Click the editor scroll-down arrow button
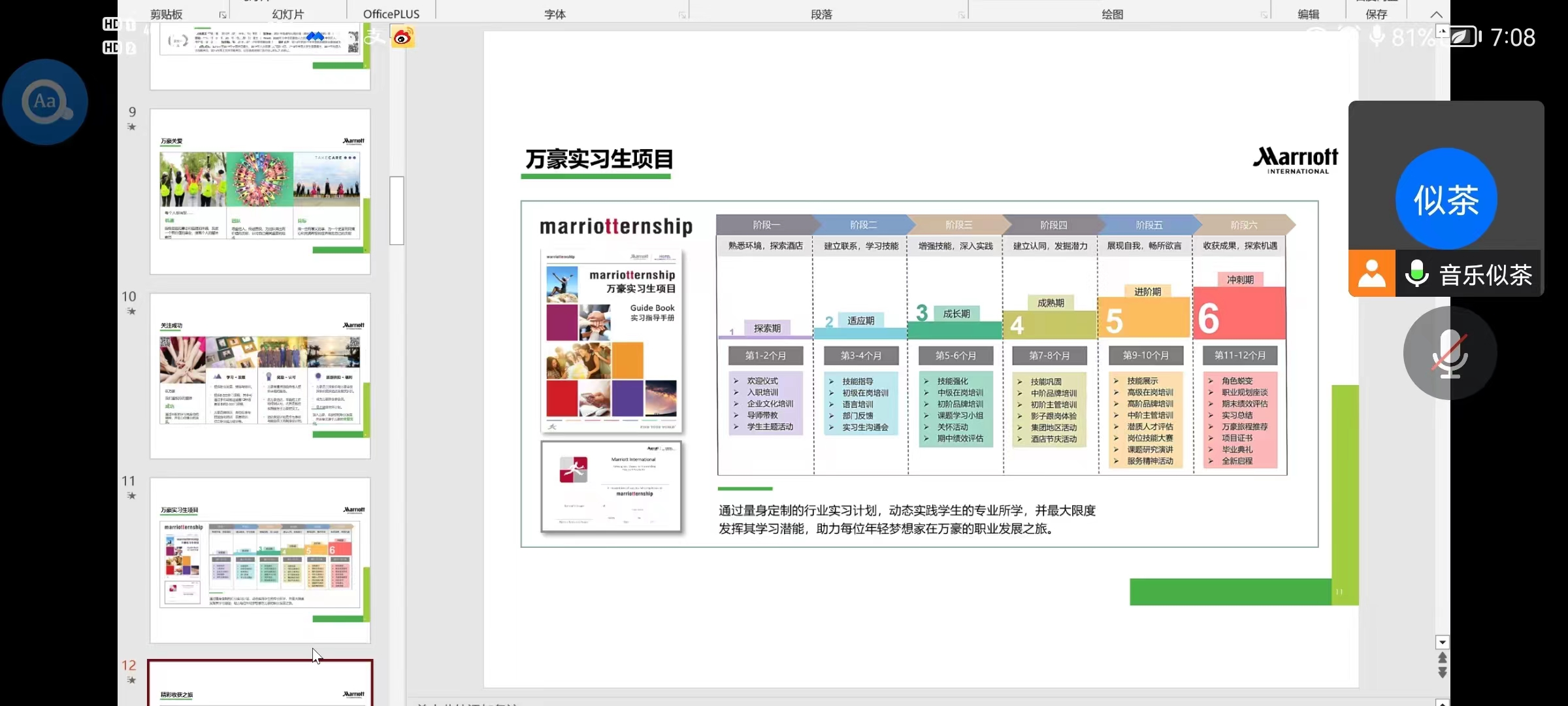 click(x=1443, y=642)
